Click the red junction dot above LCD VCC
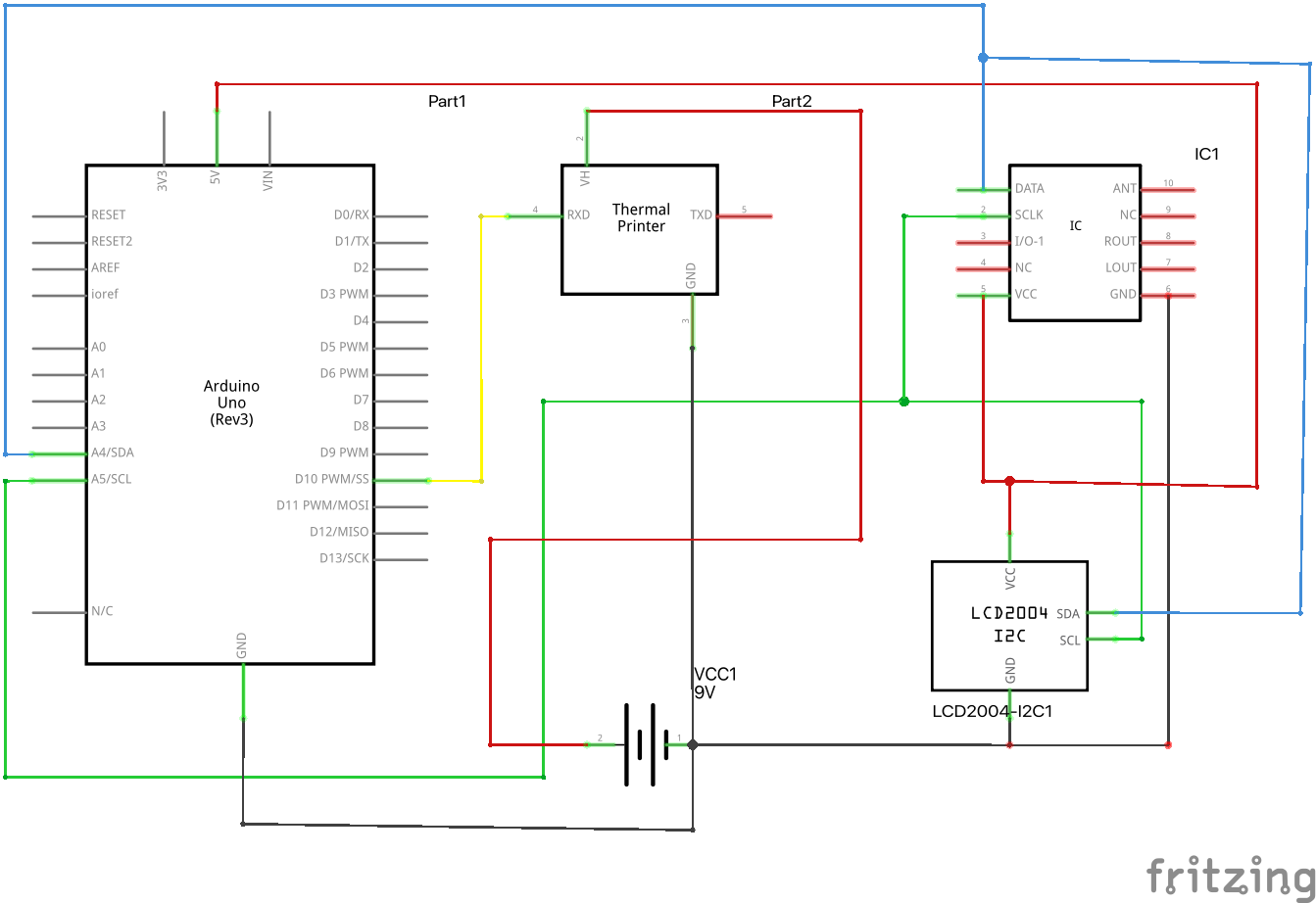Screen dimensions: 1316x903 [1009, 481]
